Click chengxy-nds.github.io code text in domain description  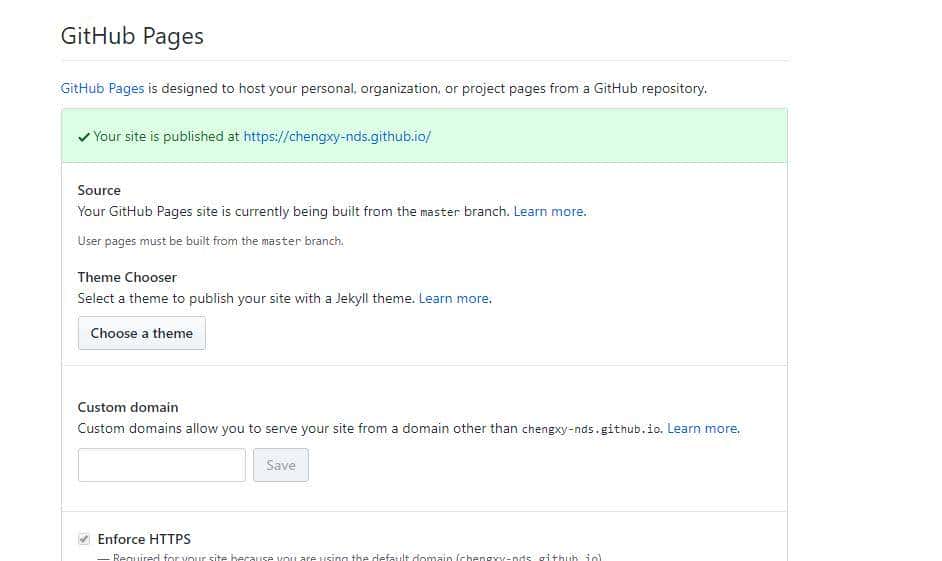coord(592,429)
